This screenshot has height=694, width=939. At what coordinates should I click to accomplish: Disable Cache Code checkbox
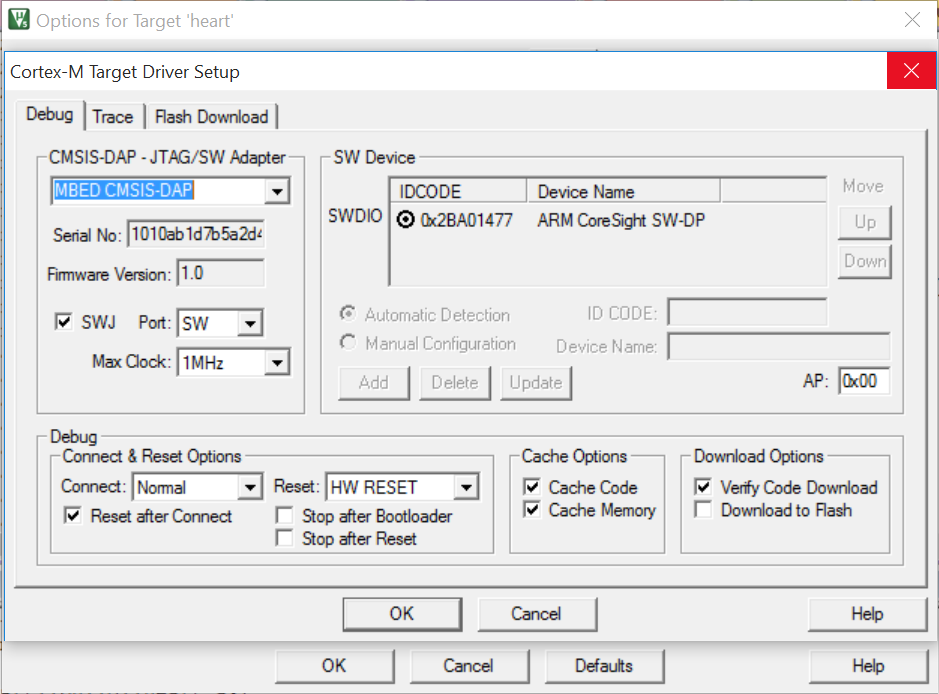(x=532, y=488)
